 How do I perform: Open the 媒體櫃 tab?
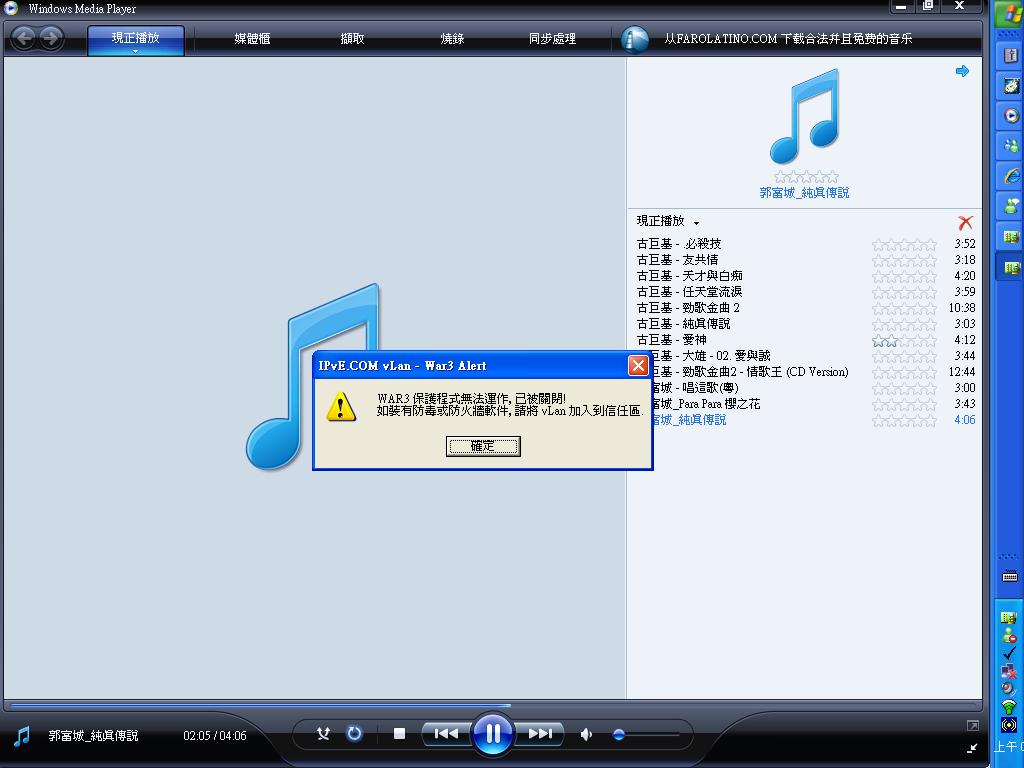252,39
